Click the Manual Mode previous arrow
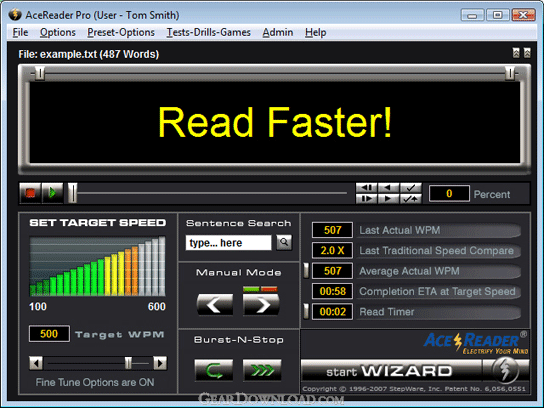The image size is (544, 408). [x=215, y=304]
